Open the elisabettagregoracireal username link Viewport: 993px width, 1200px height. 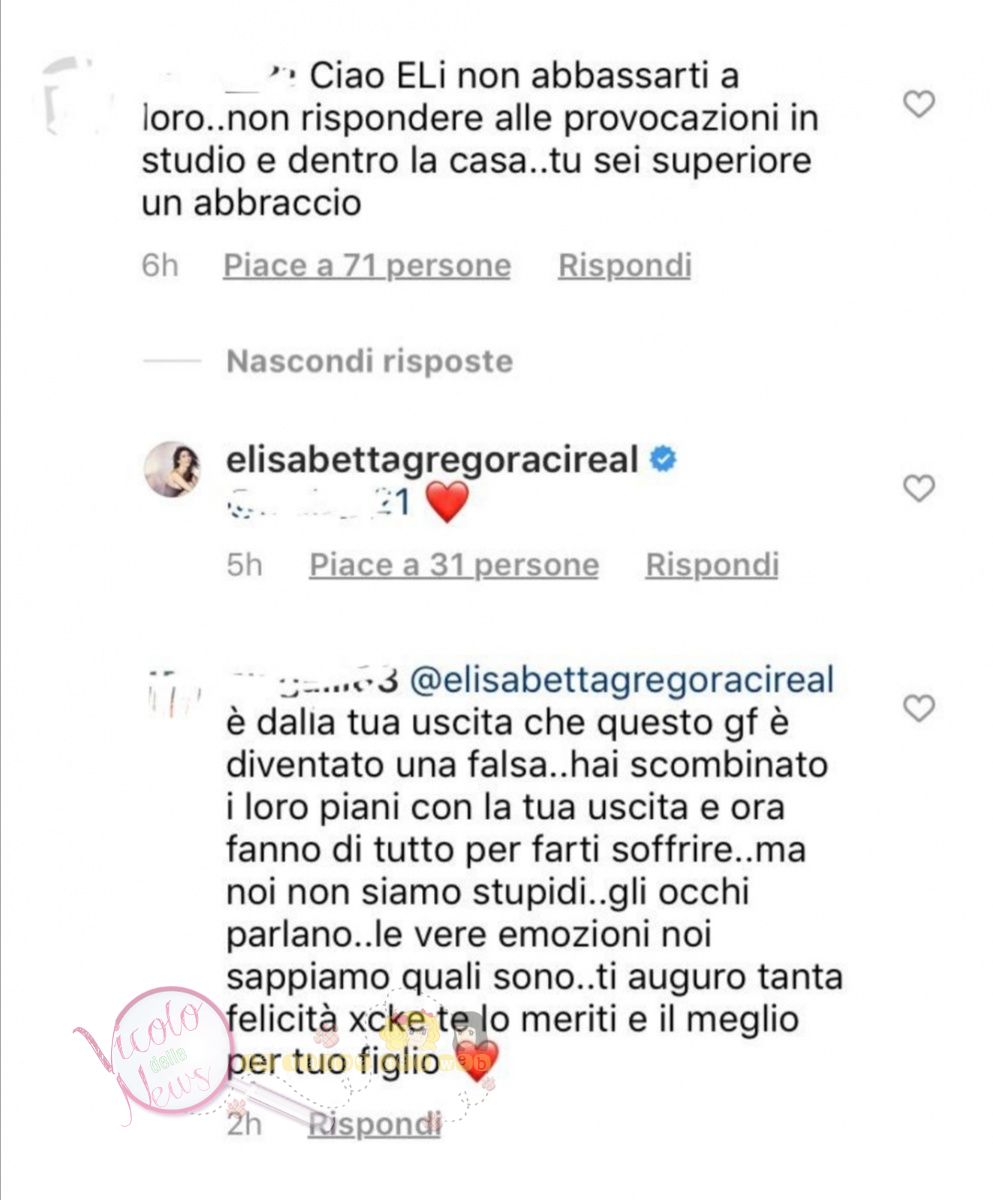[433, 460]
